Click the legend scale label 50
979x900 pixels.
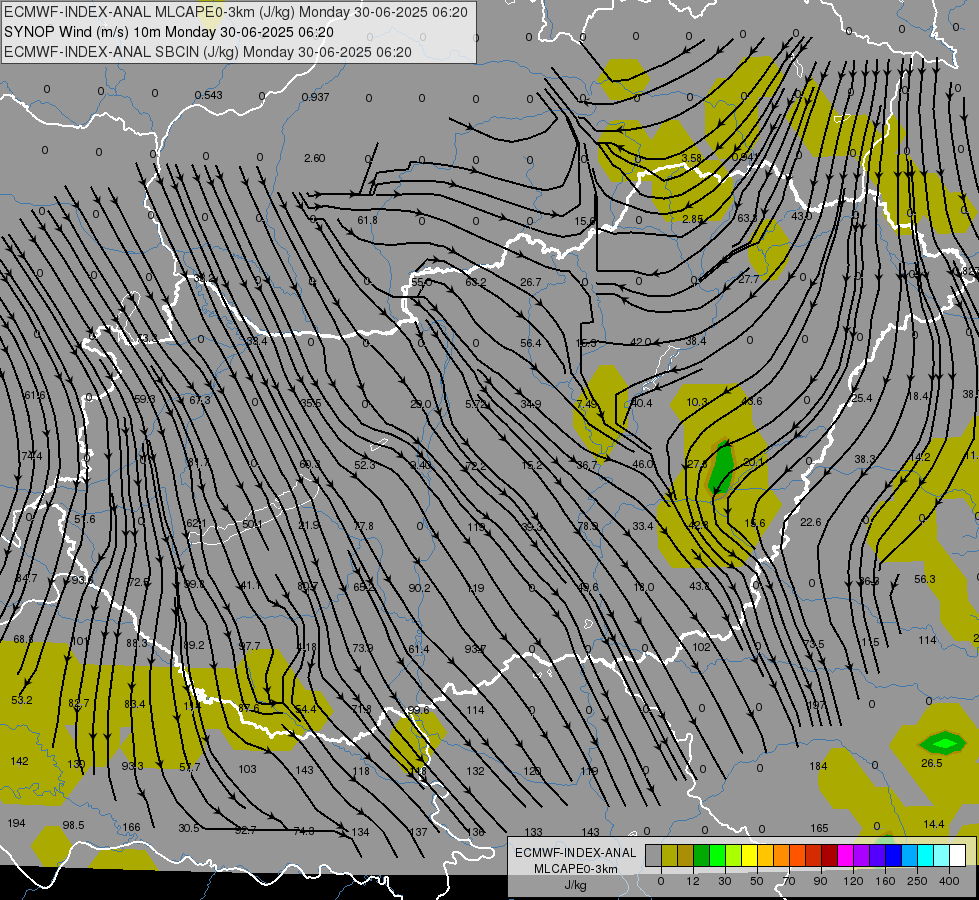coord(757,881)
